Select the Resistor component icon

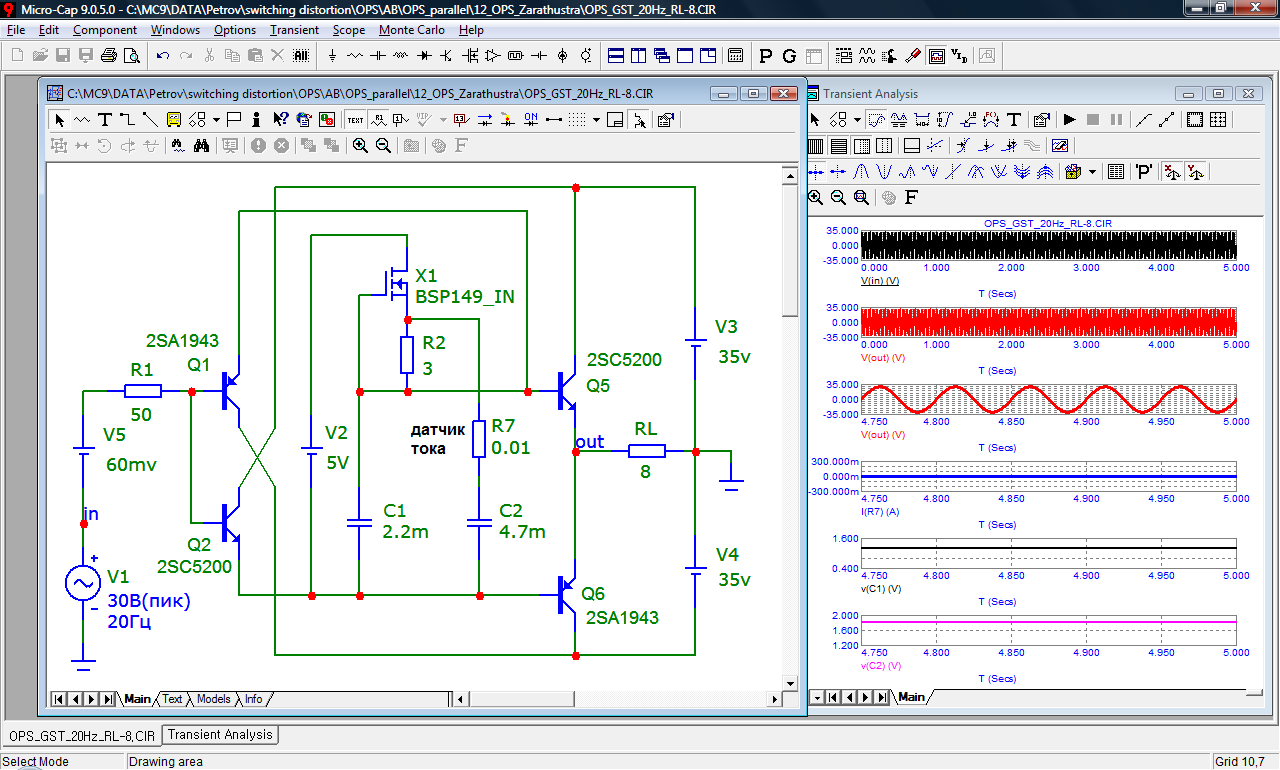[x=355, y=55]
